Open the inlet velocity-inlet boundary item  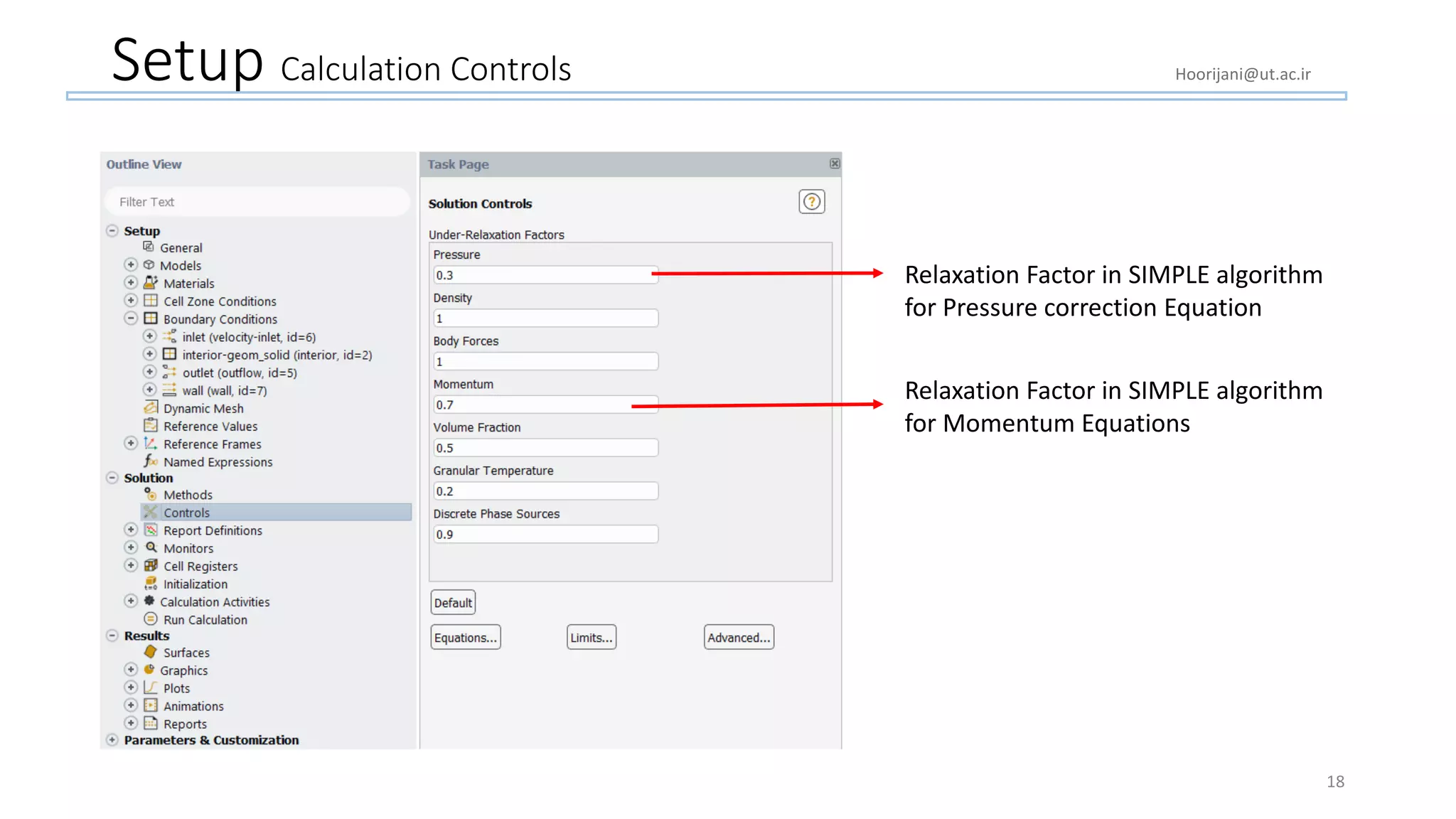tap(248, 337)
